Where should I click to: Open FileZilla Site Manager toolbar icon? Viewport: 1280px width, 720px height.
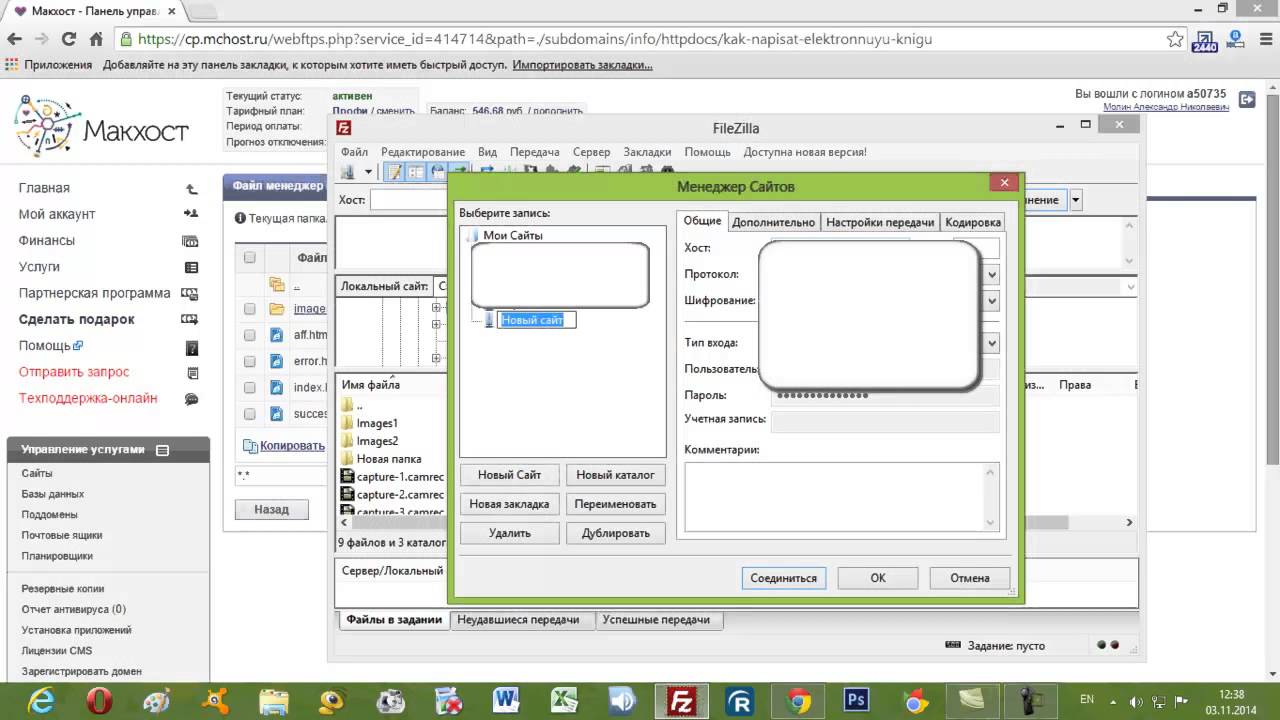click(x=348, y=172)
